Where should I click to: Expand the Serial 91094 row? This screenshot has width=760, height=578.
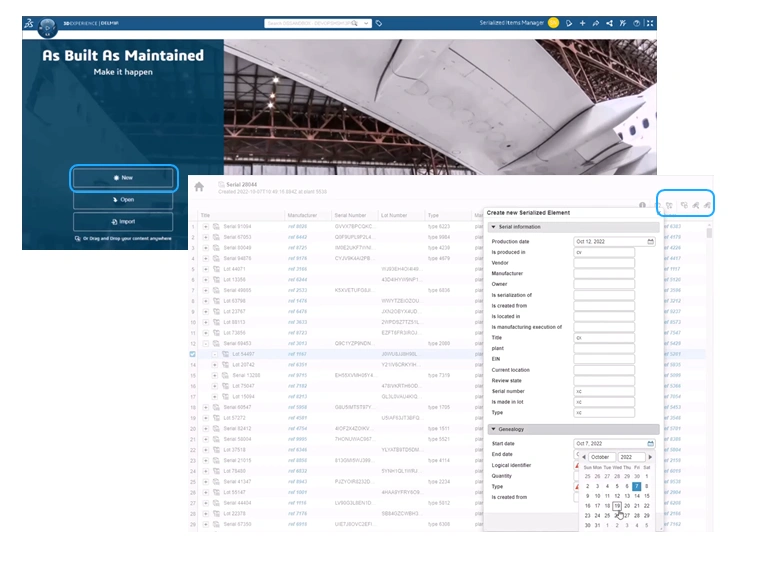206,226
